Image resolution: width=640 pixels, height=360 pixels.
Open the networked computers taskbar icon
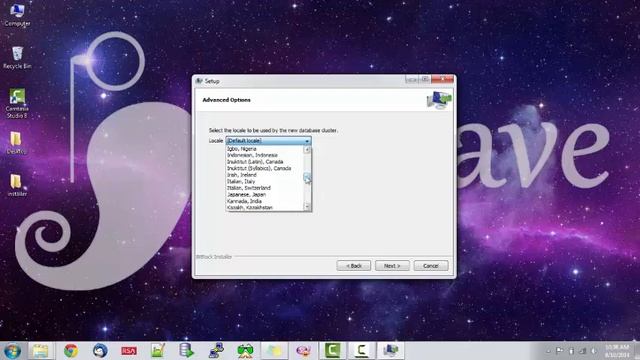[216, 351]
